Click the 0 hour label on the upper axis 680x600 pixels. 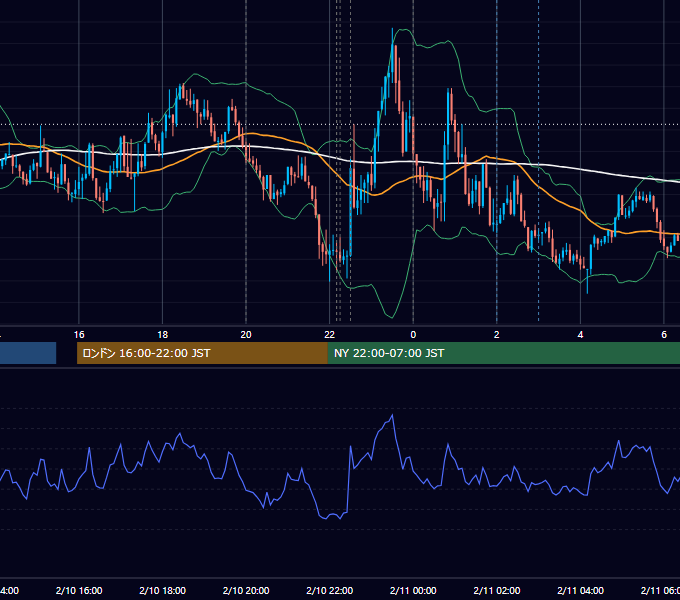click(413, 335)
